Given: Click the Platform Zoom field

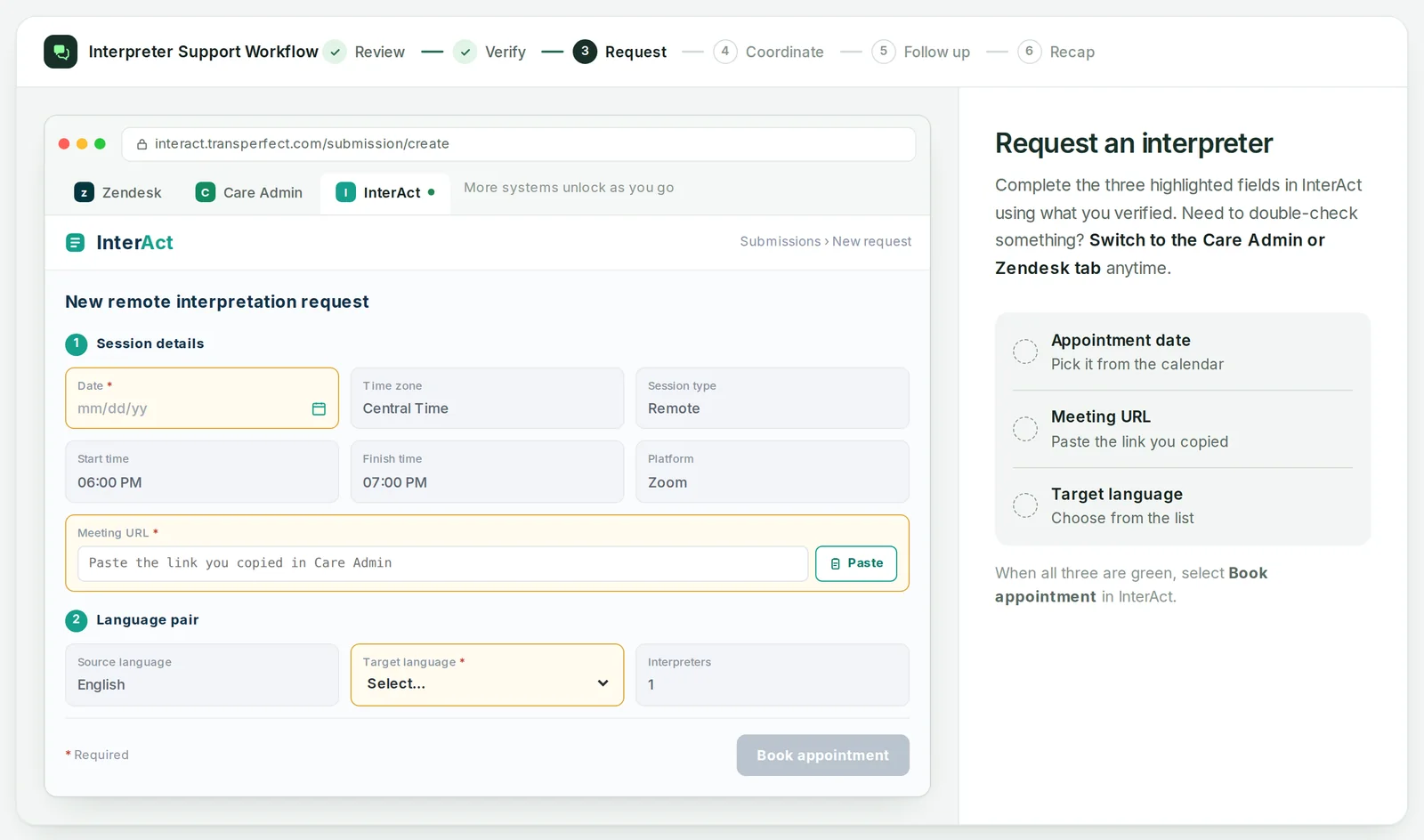Looking at the screenshot, I should pos(773,472).
